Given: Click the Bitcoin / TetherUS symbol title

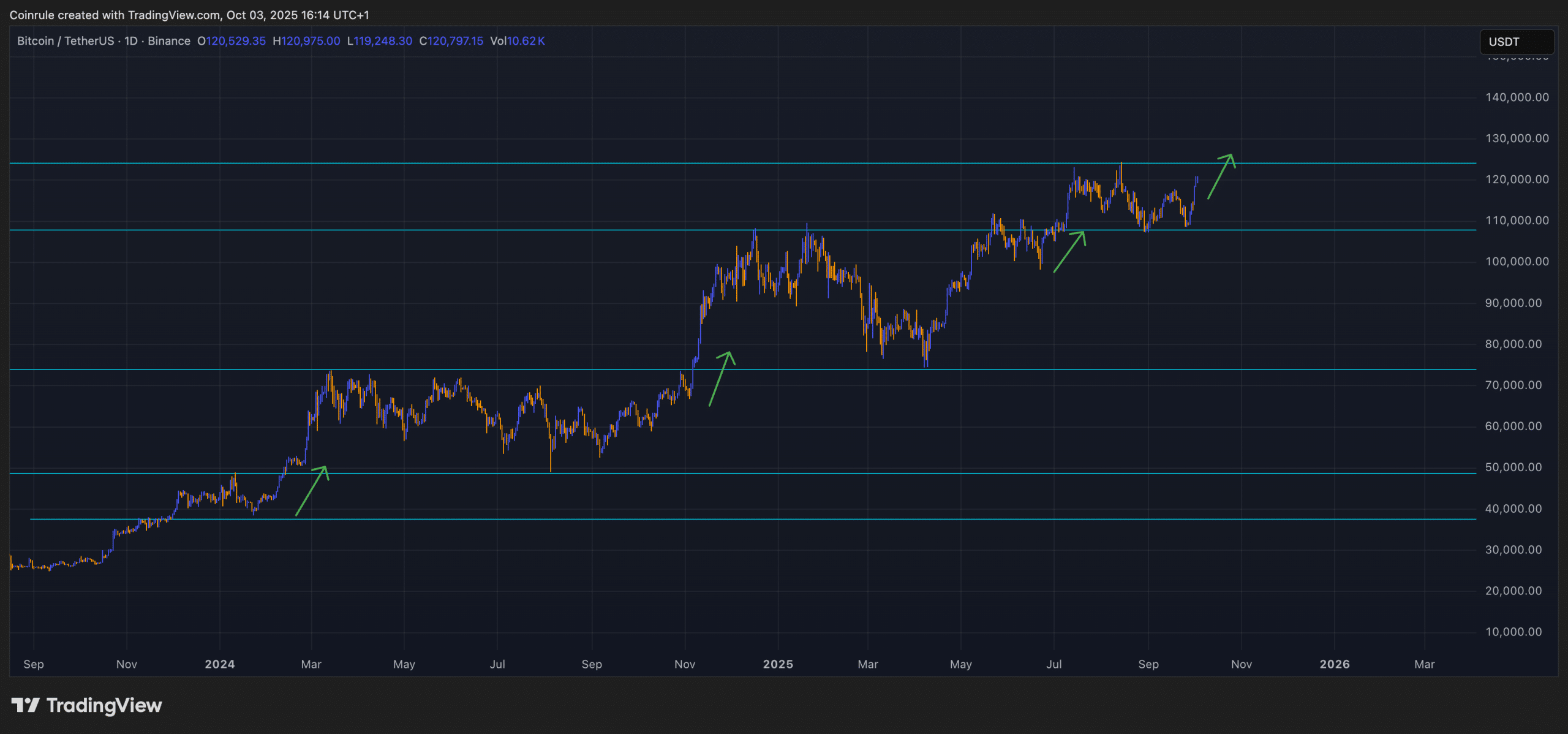Looking at the screenshot, I should tap(66, 41).
